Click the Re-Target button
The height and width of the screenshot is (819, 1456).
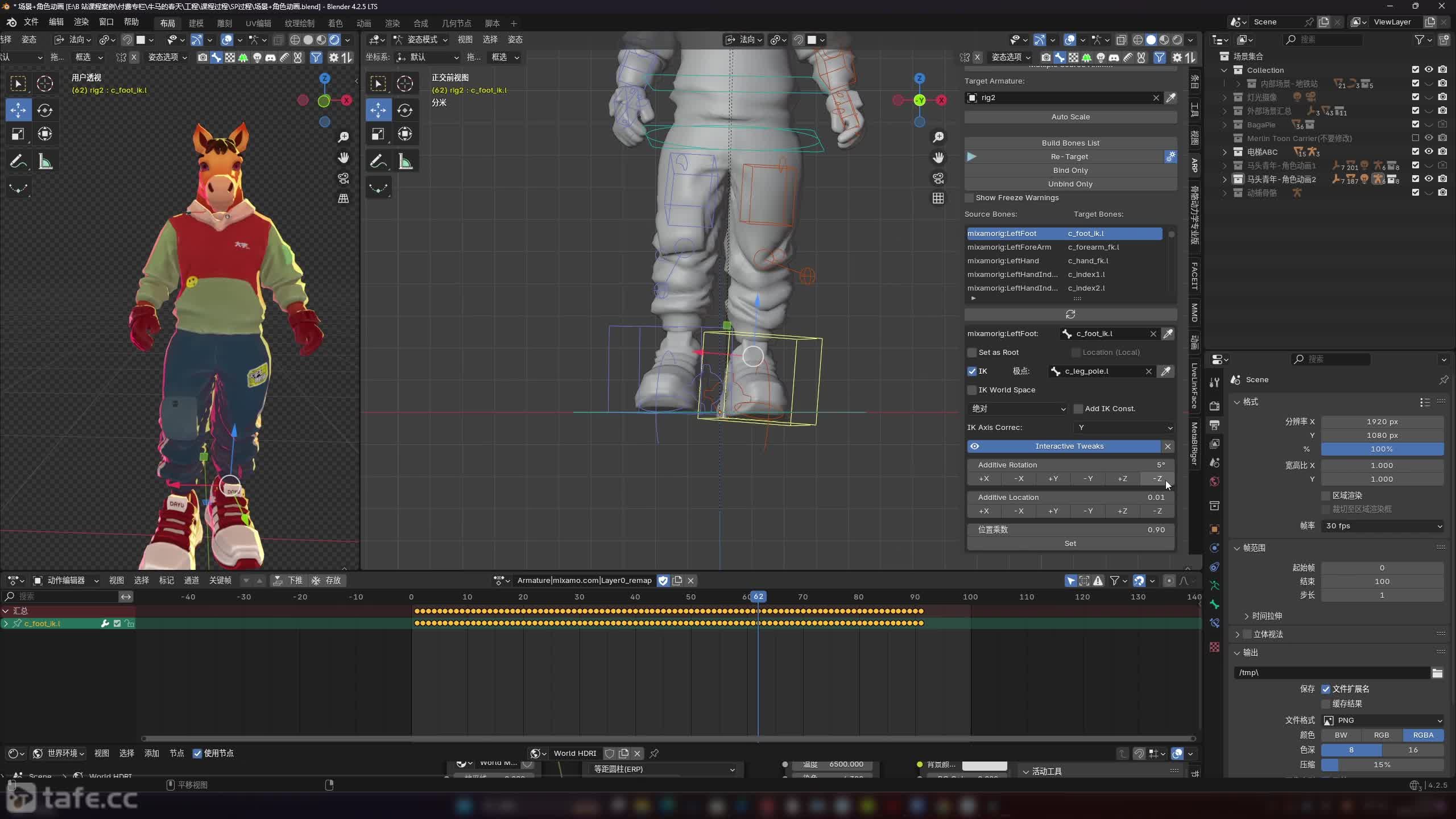1069,157
